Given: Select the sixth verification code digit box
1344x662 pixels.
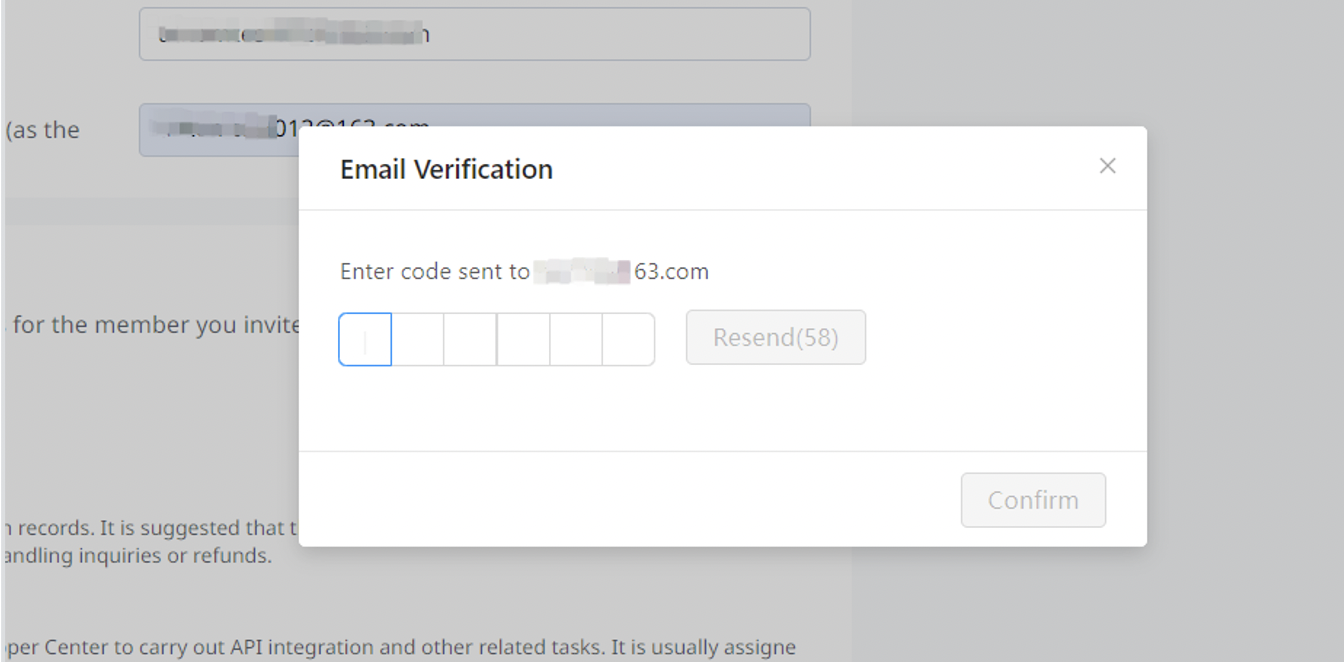Looking at the screenshot, I should click(x=628, y=340).
